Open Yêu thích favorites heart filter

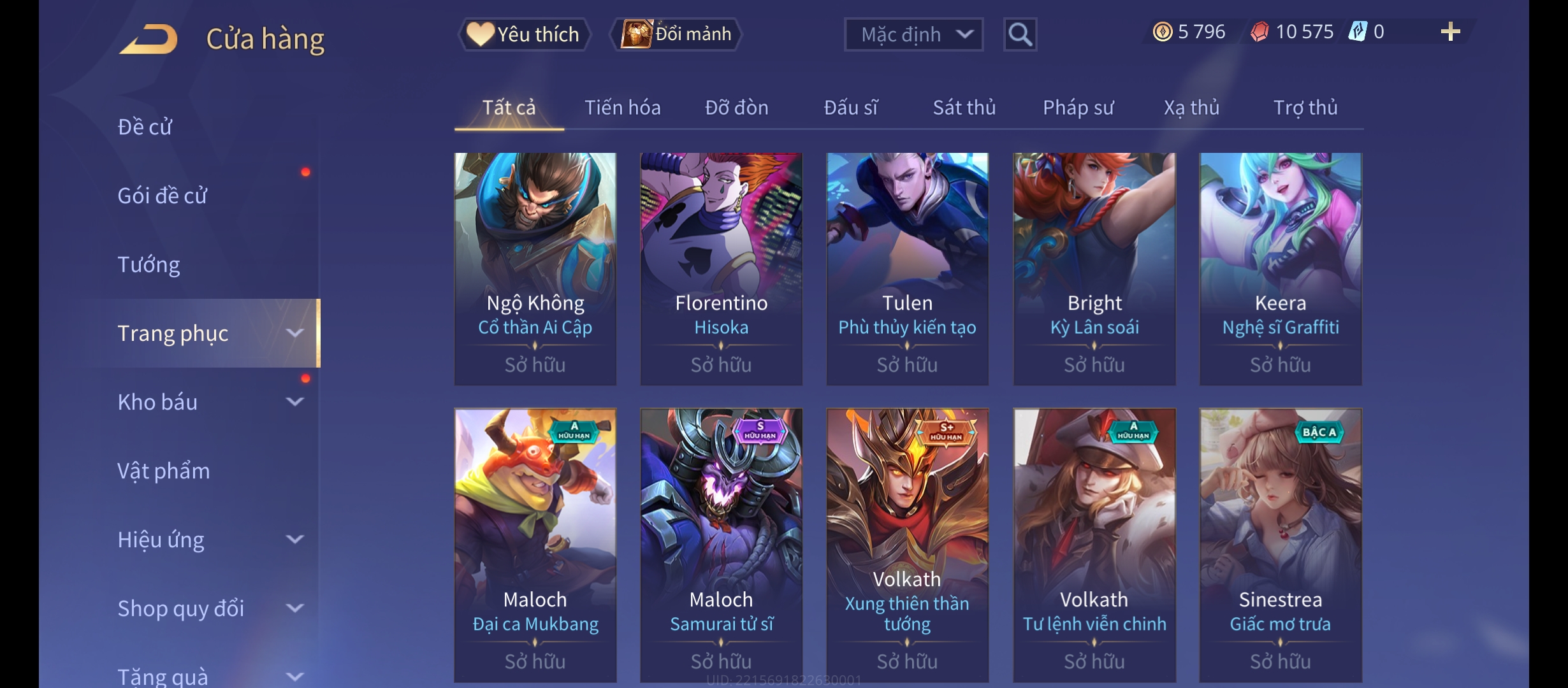524,34
